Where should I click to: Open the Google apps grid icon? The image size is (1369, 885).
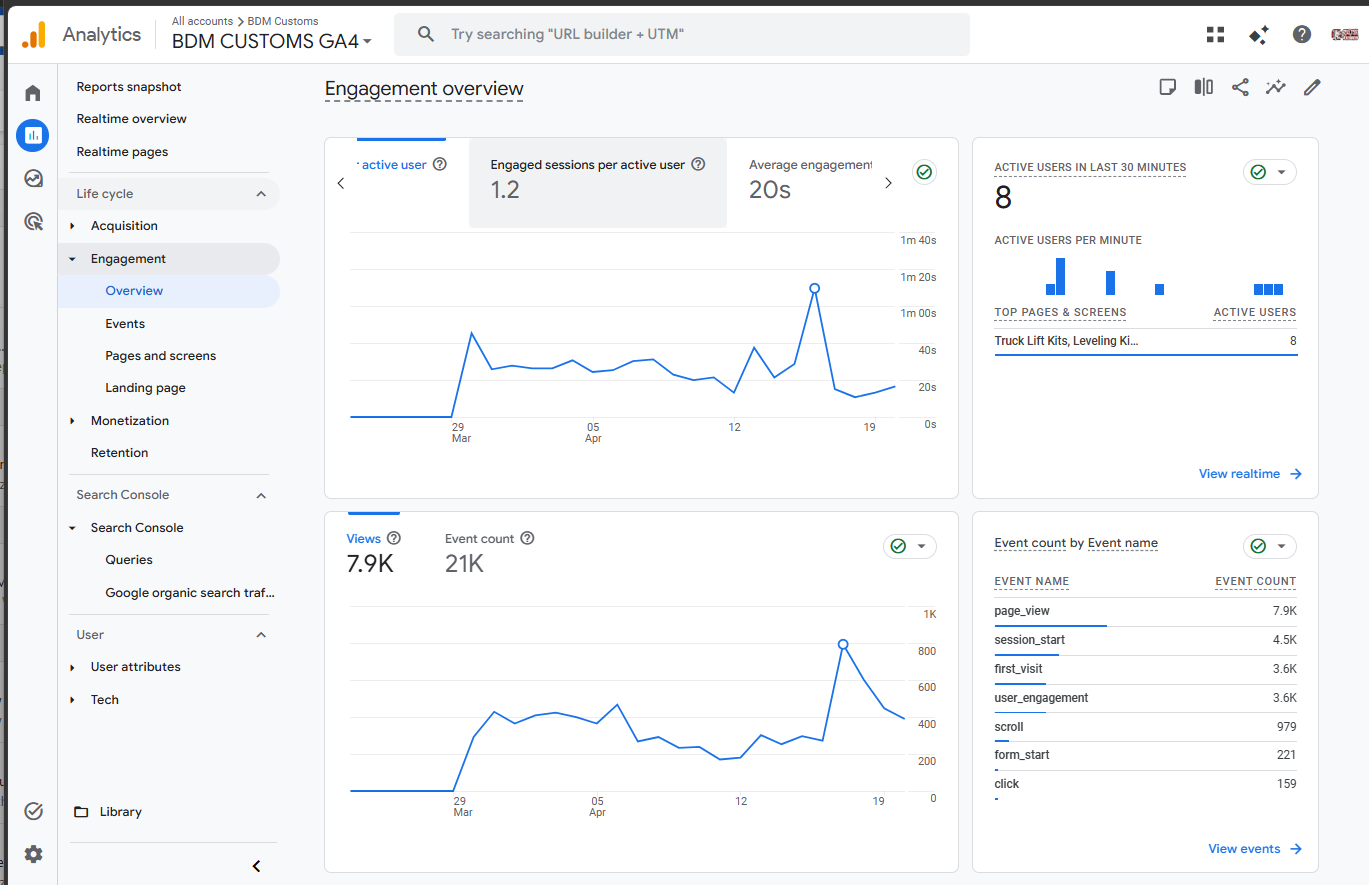point(1216,34)
